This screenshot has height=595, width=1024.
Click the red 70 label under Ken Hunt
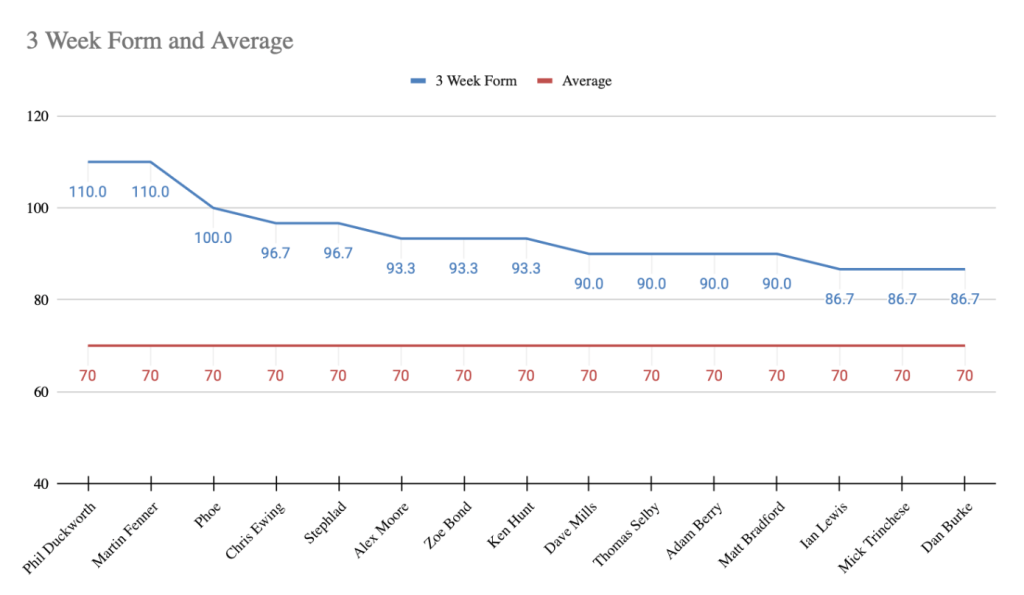(x=526, y=376)
